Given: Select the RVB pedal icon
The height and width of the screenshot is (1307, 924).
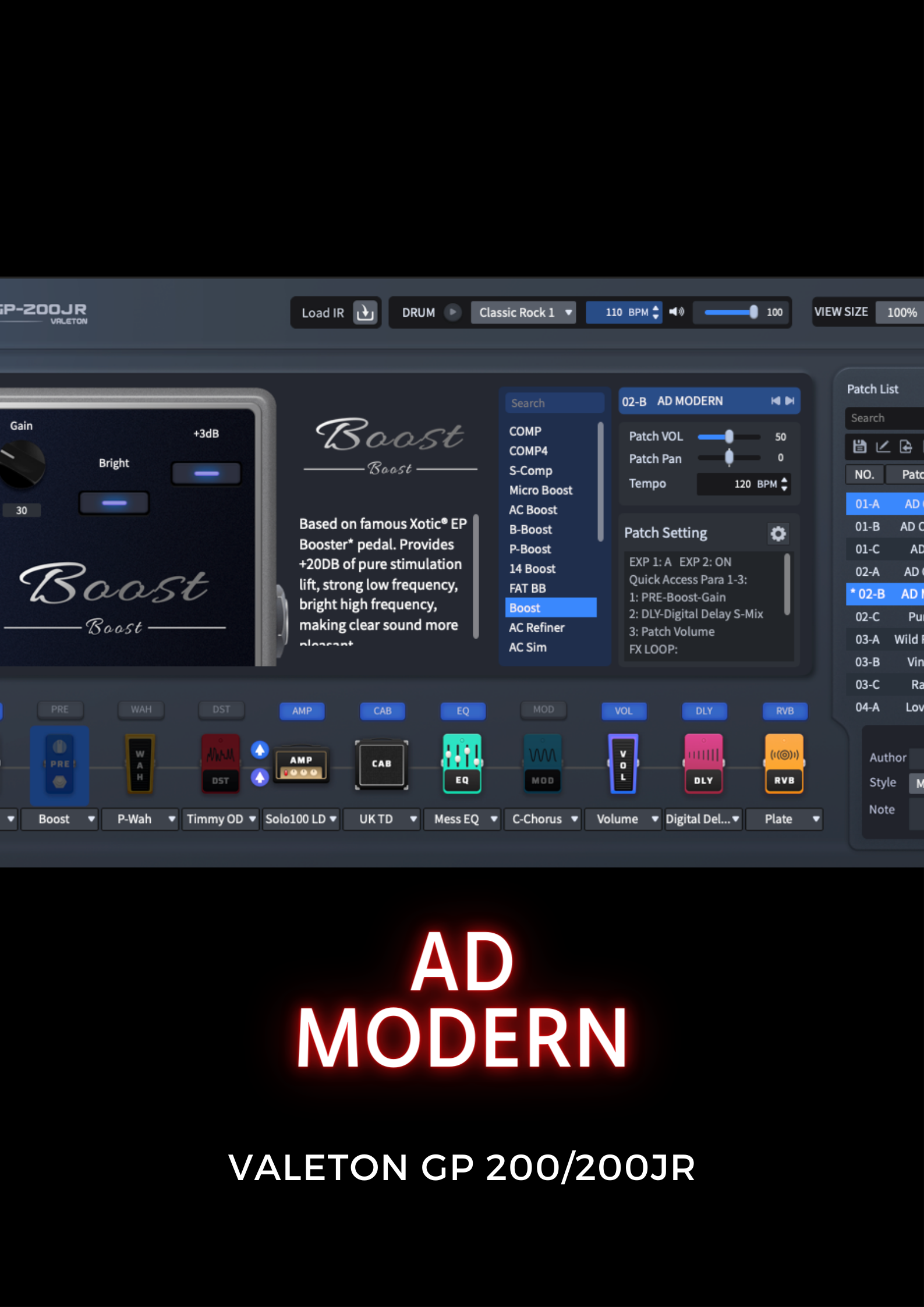Looking at the screenshot, I should [784, 764].
